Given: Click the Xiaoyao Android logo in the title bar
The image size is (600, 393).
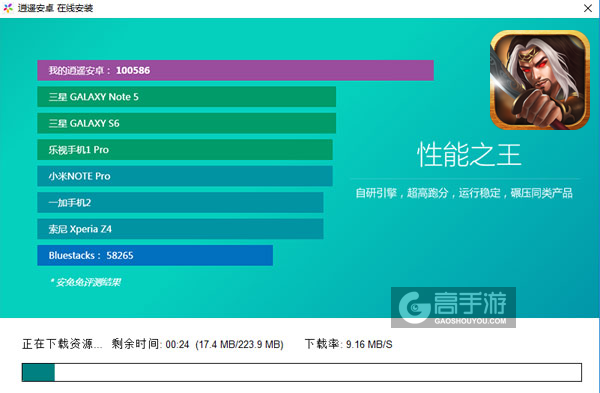Looking at the screenshot, I should (8, 8).
